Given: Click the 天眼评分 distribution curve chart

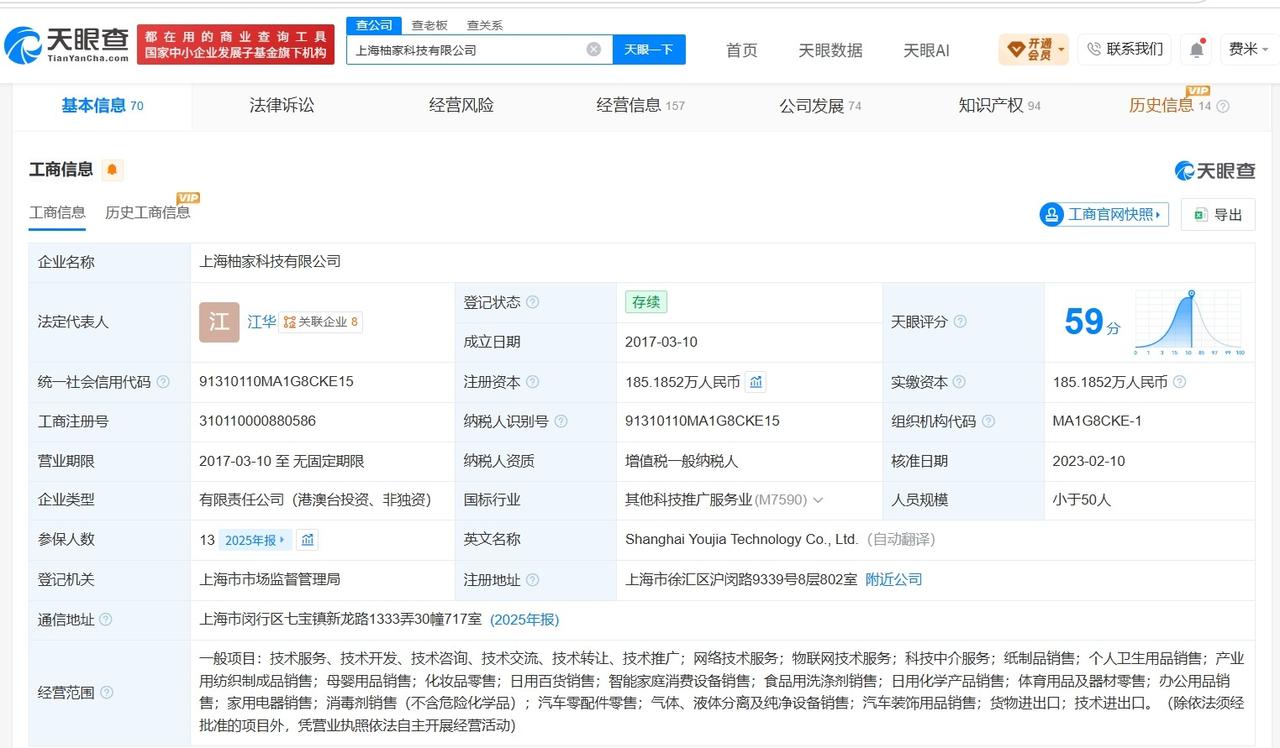Looking at the screenshot, I should (1189, 323).
